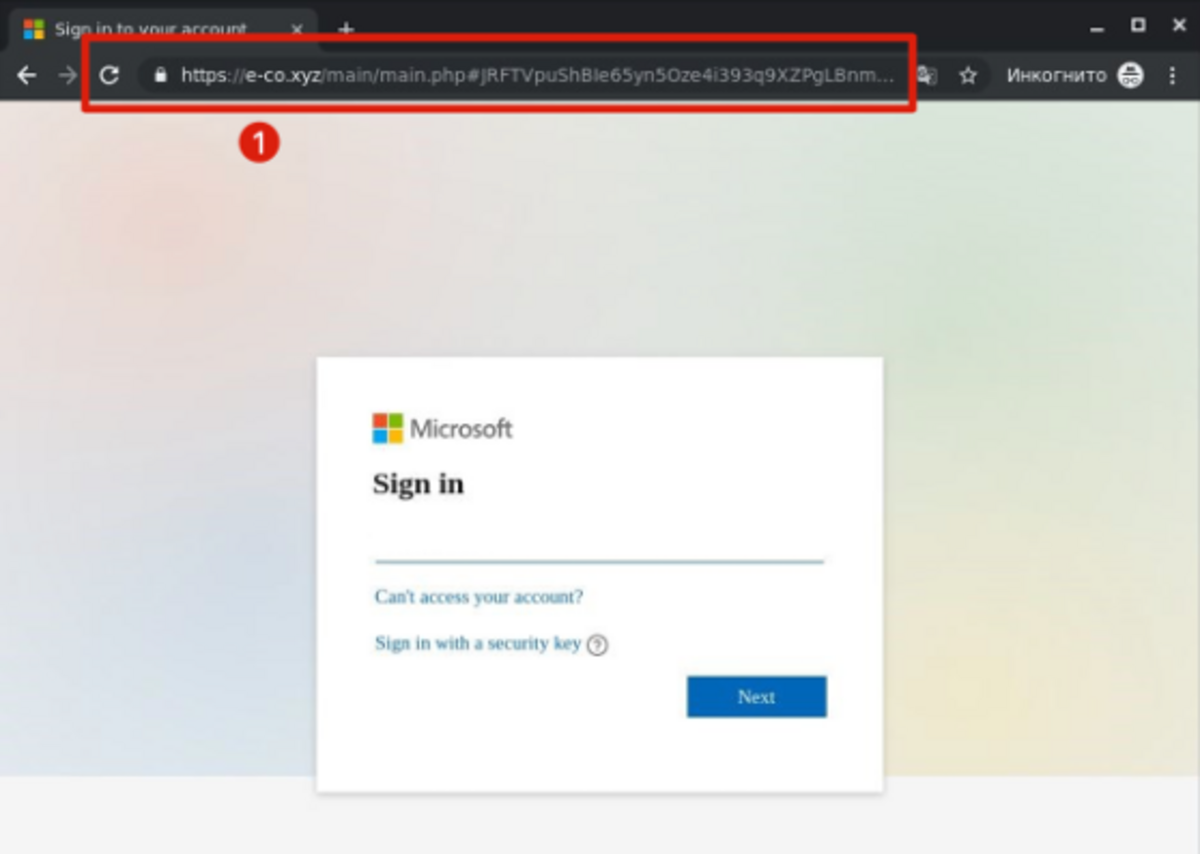Click the 'Sign in to your account' browser tab

(150, 29)
